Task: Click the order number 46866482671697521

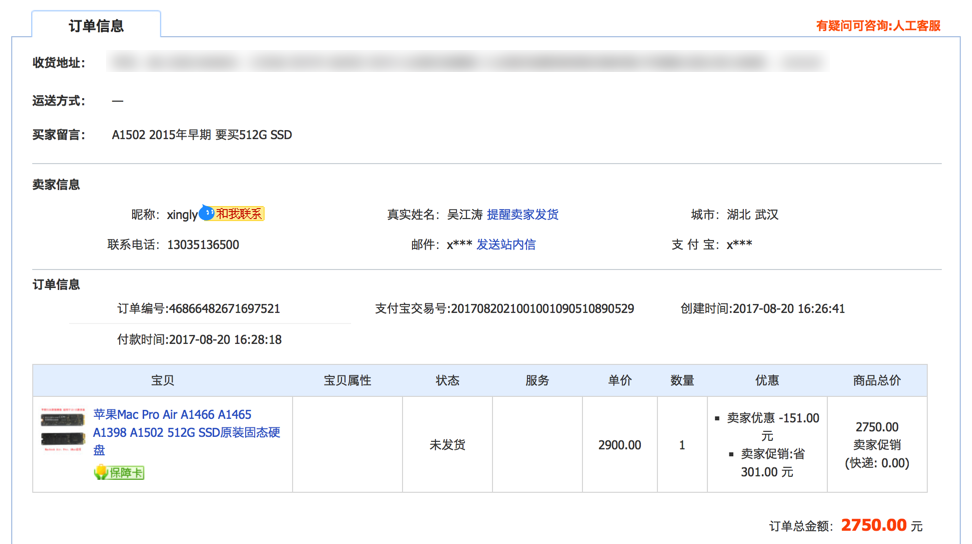Action: pyautogui.click(x=224, y=309)
